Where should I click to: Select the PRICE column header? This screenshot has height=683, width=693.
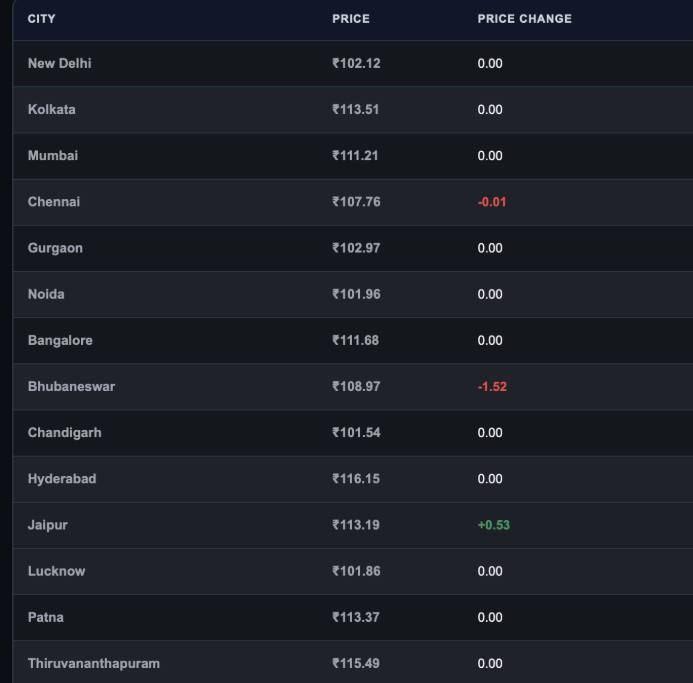tap(351, 19)
